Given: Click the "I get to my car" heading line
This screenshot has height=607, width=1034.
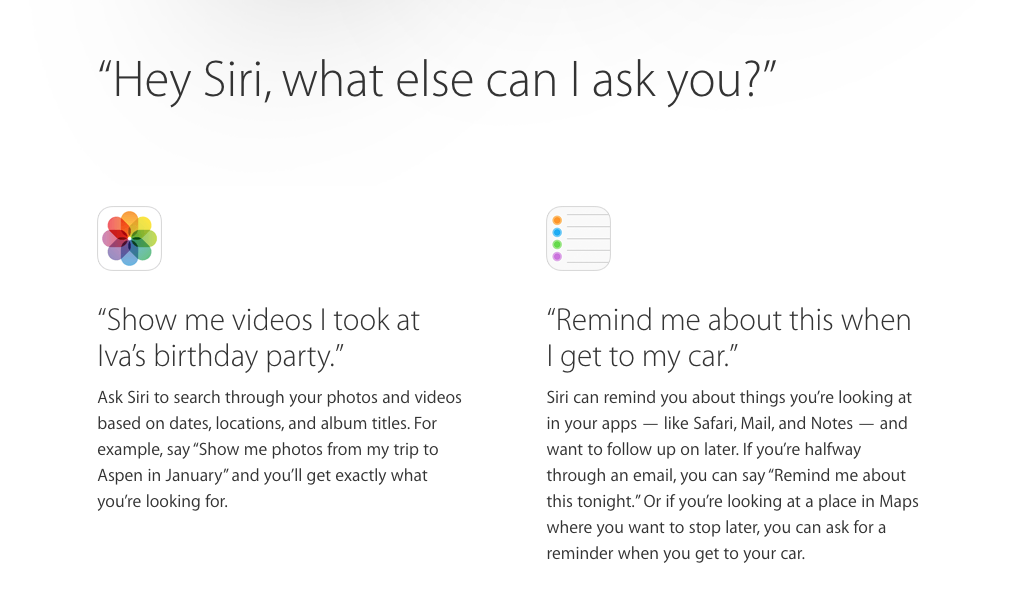Looking at the screenshot, I should click(640, 356).
